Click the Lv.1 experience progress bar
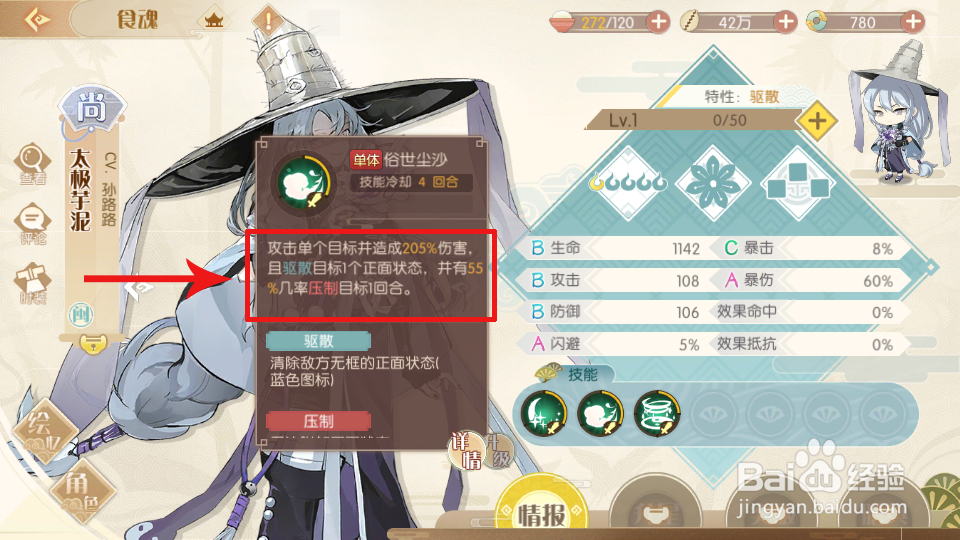Viewport: 960px width, 540px height. [x=693, y=120]
